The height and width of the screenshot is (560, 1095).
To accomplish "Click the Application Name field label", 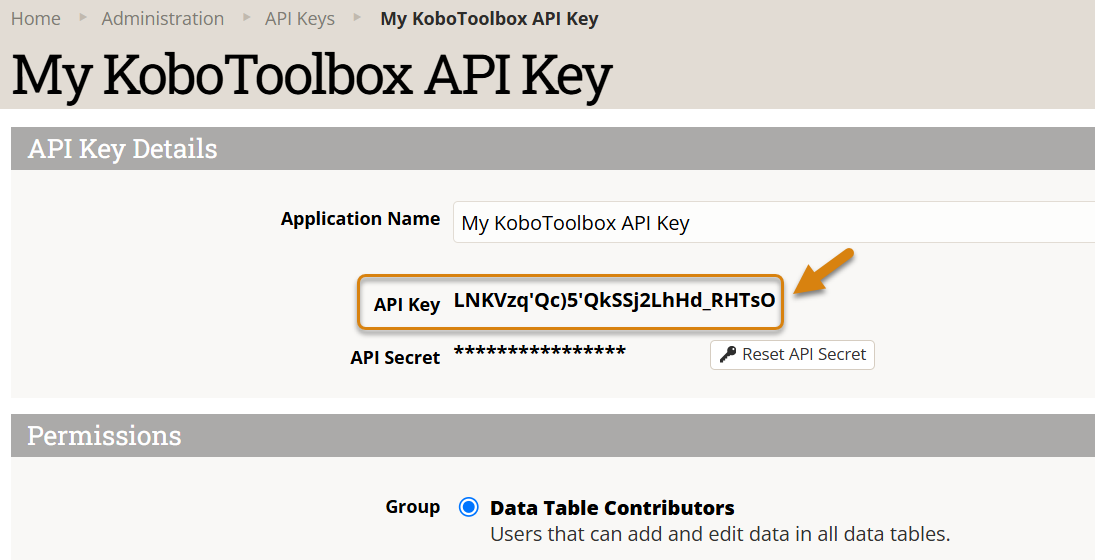I will click(360, 219).
